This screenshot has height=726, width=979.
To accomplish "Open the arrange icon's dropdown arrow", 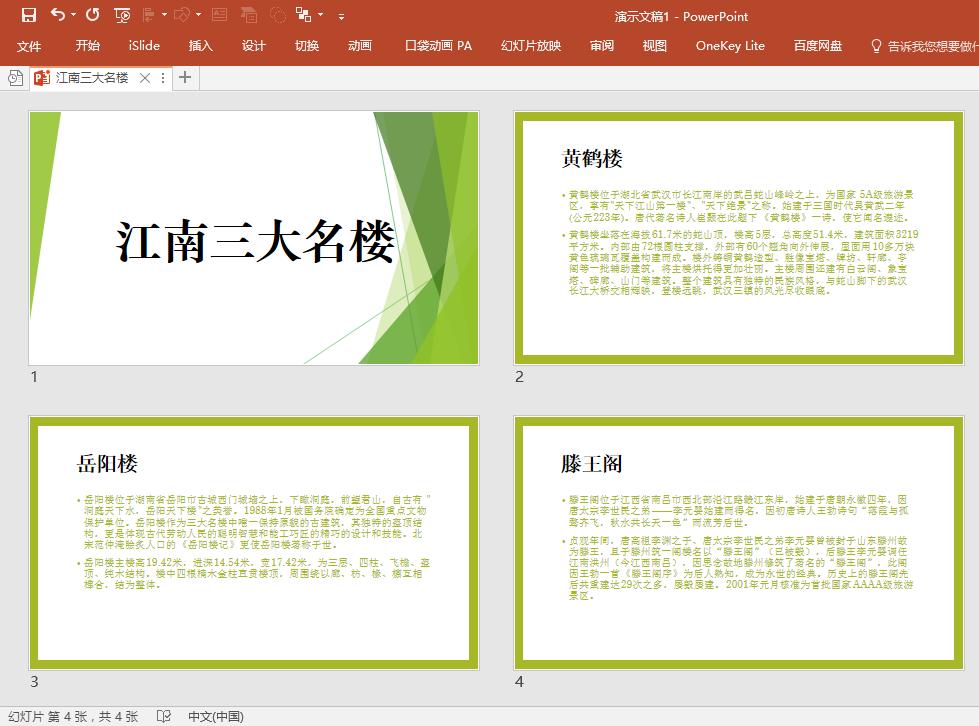I will pyautogui.click(x=320, y=15).
